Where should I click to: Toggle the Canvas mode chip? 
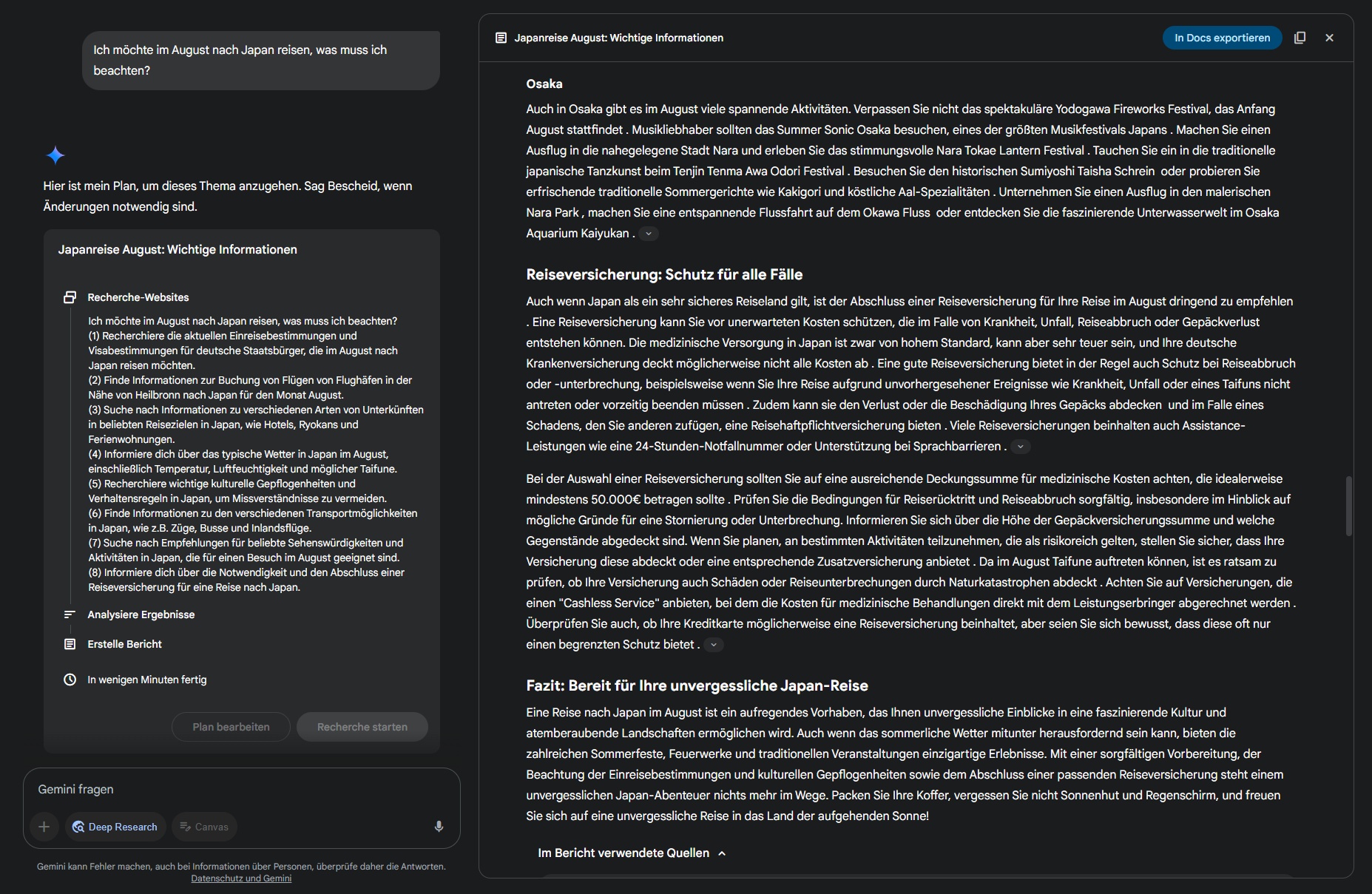pos(204,827)
